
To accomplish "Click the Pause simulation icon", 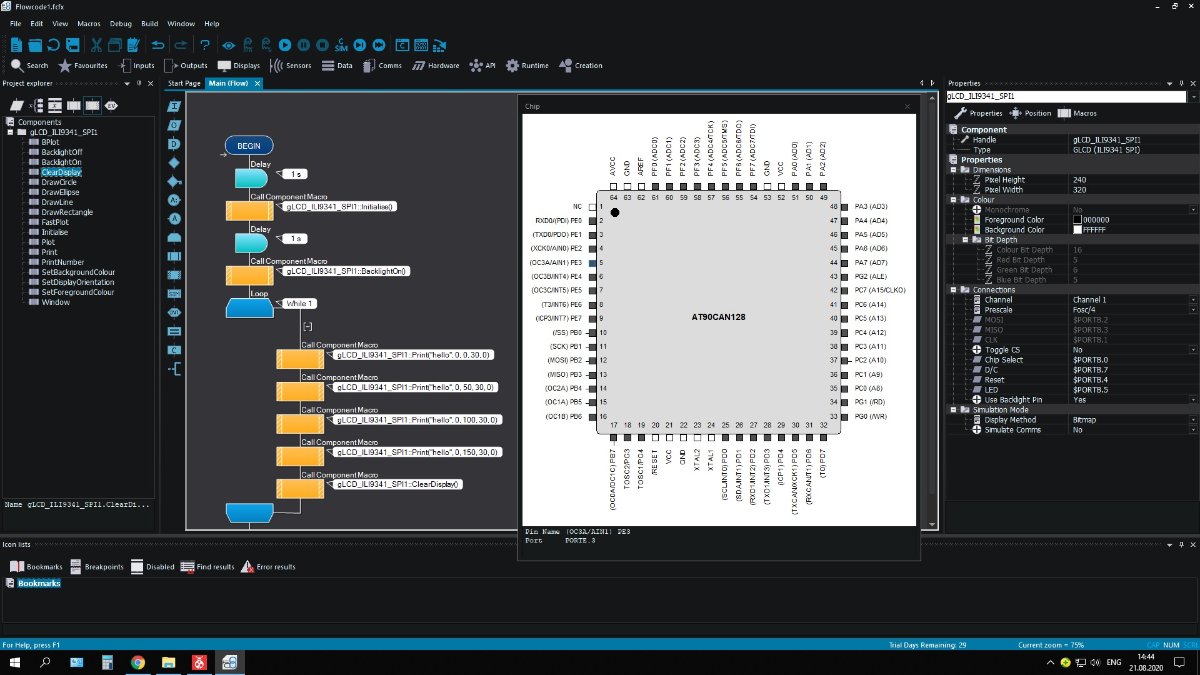I will (x=304, y=45).
